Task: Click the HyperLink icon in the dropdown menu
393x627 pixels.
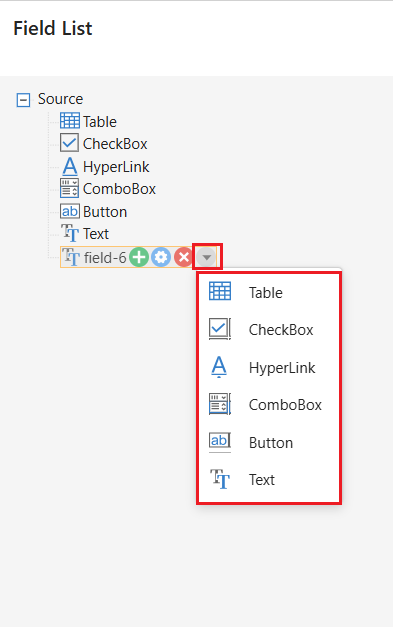Action: [219, 366]
